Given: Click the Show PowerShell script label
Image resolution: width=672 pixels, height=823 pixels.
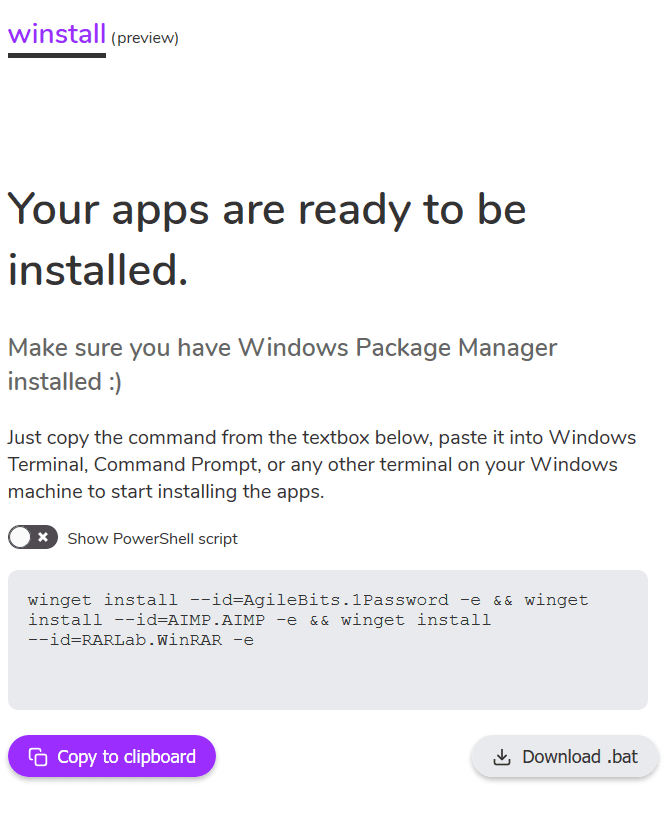Looking at the screenshot, I should [152, 538].
